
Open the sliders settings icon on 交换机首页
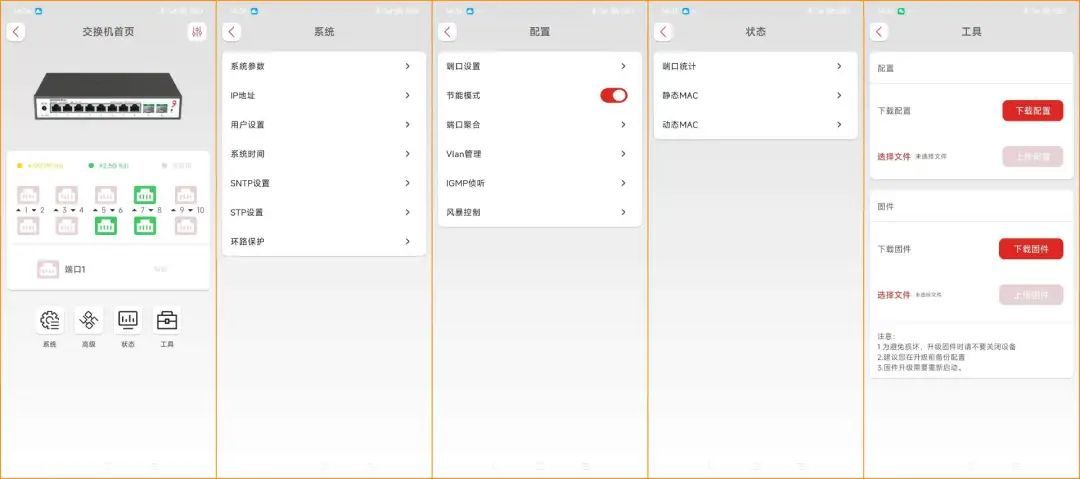point(197,32)
